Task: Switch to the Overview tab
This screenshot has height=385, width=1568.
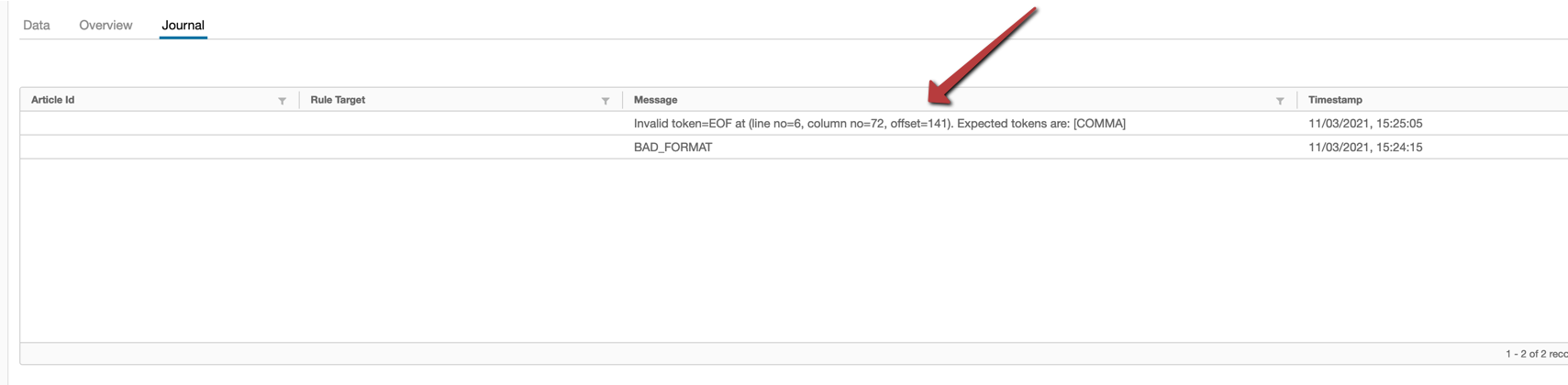Action: [106, 25]
